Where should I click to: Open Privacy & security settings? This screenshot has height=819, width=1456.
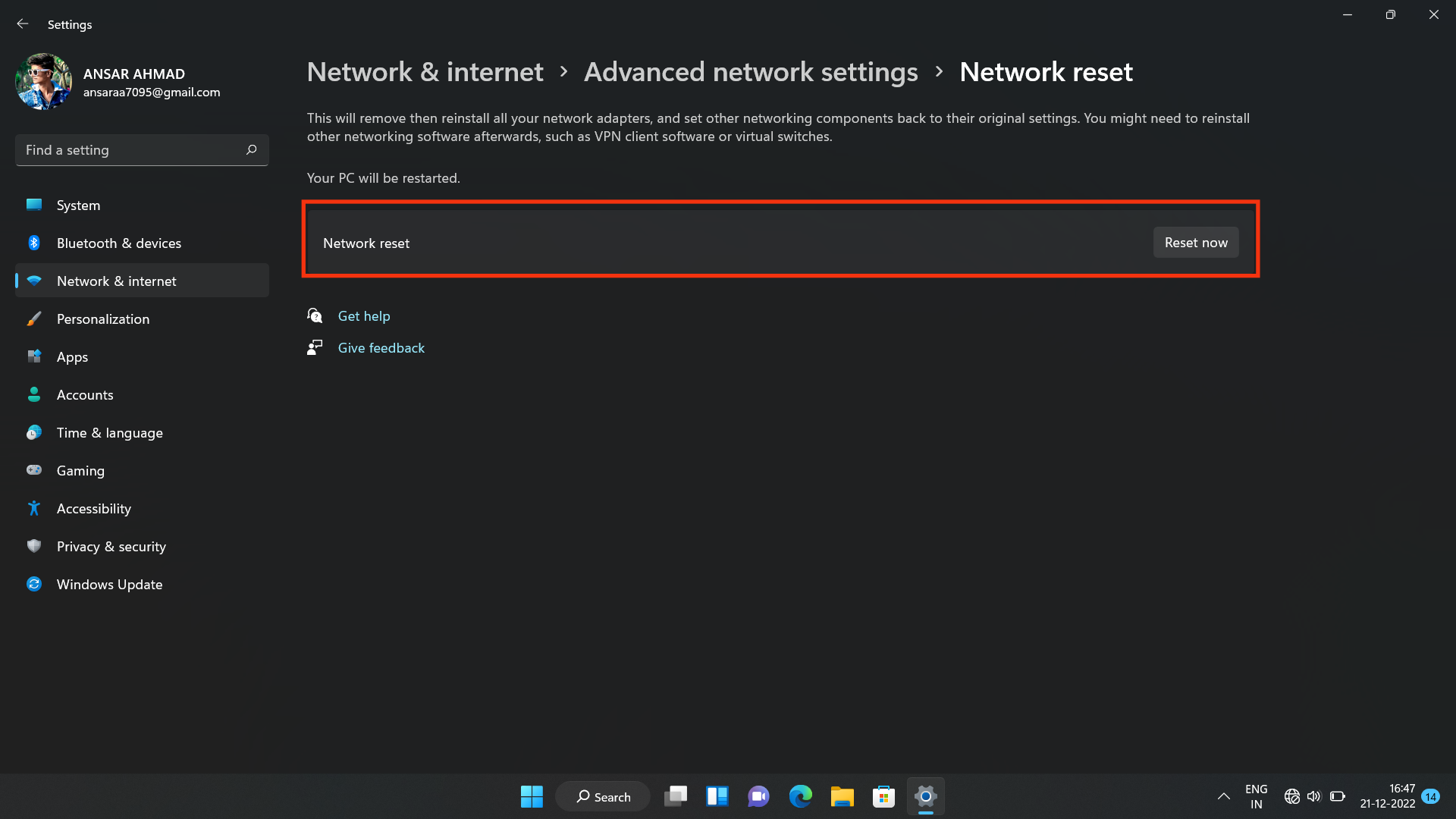tap(111, 546)
